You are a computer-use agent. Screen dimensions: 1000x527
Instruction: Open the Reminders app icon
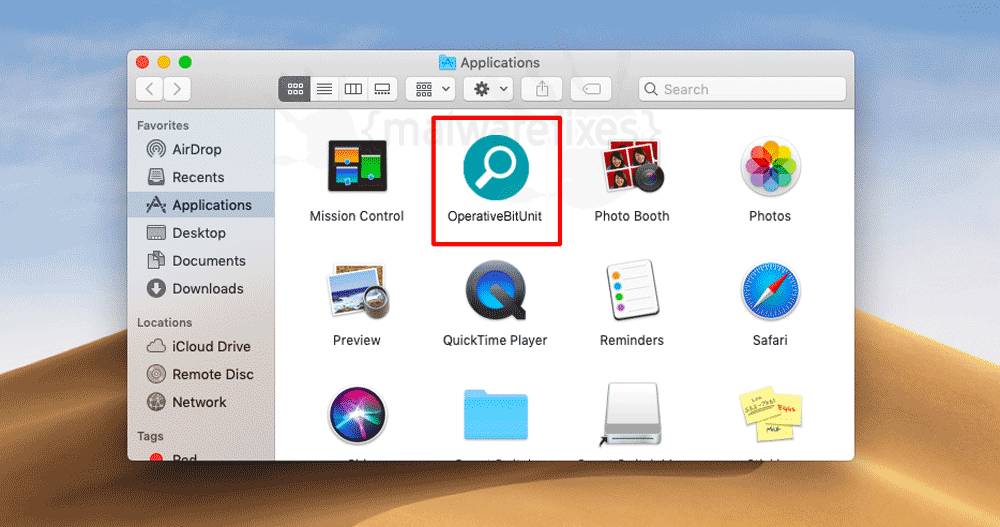631,290
